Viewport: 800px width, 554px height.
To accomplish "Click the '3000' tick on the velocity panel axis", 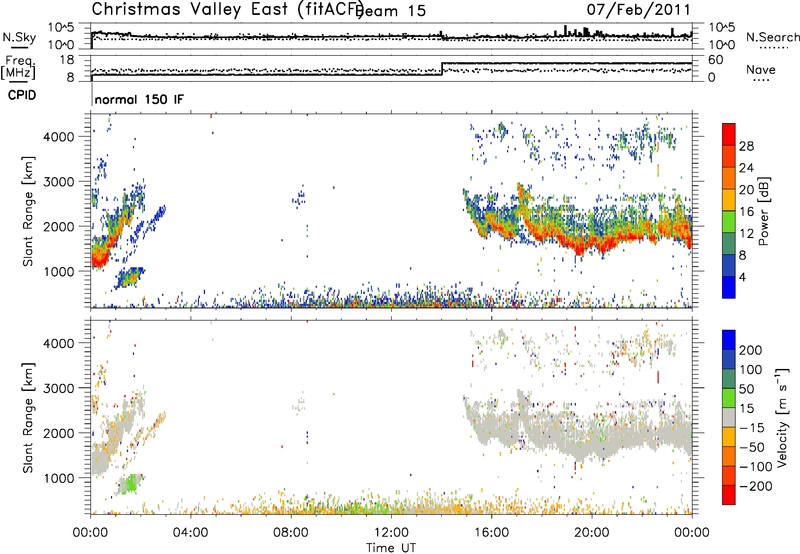I will pos(58,388).
